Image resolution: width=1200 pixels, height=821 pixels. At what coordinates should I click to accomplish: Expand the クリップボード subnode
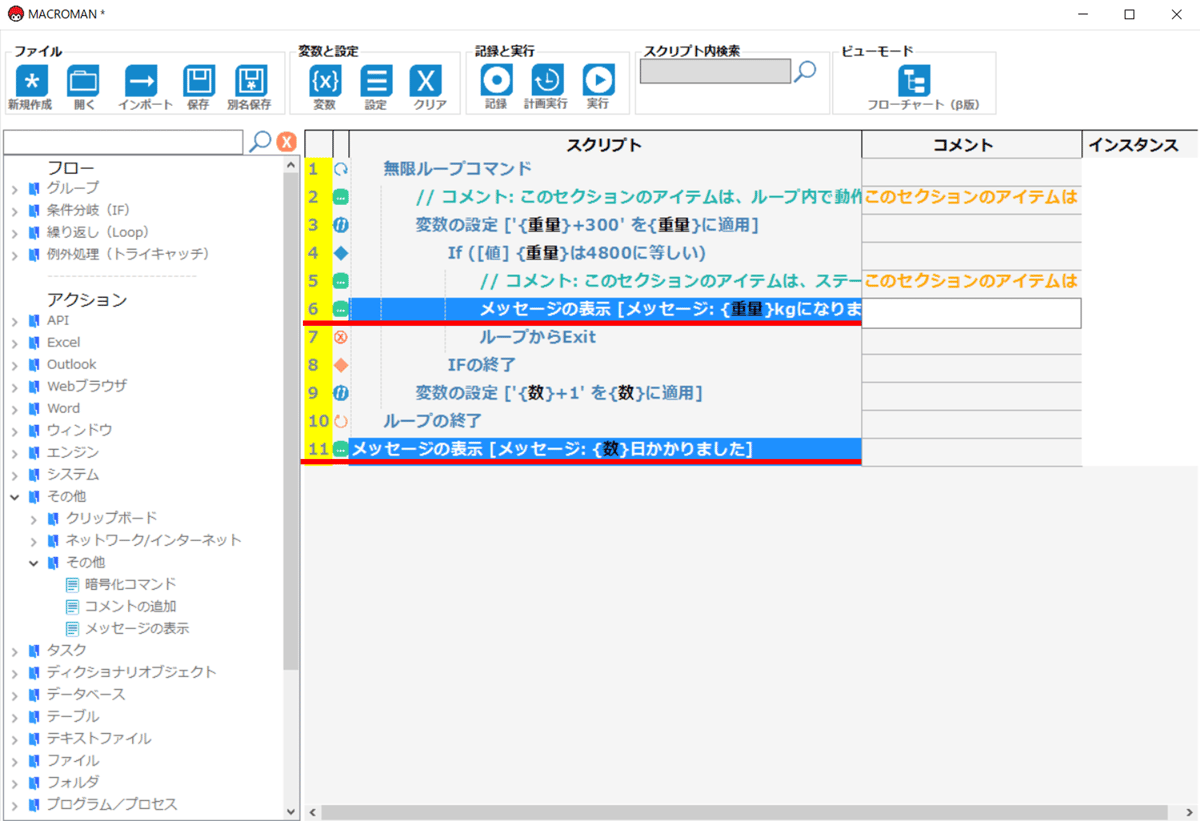pos(34,518)
